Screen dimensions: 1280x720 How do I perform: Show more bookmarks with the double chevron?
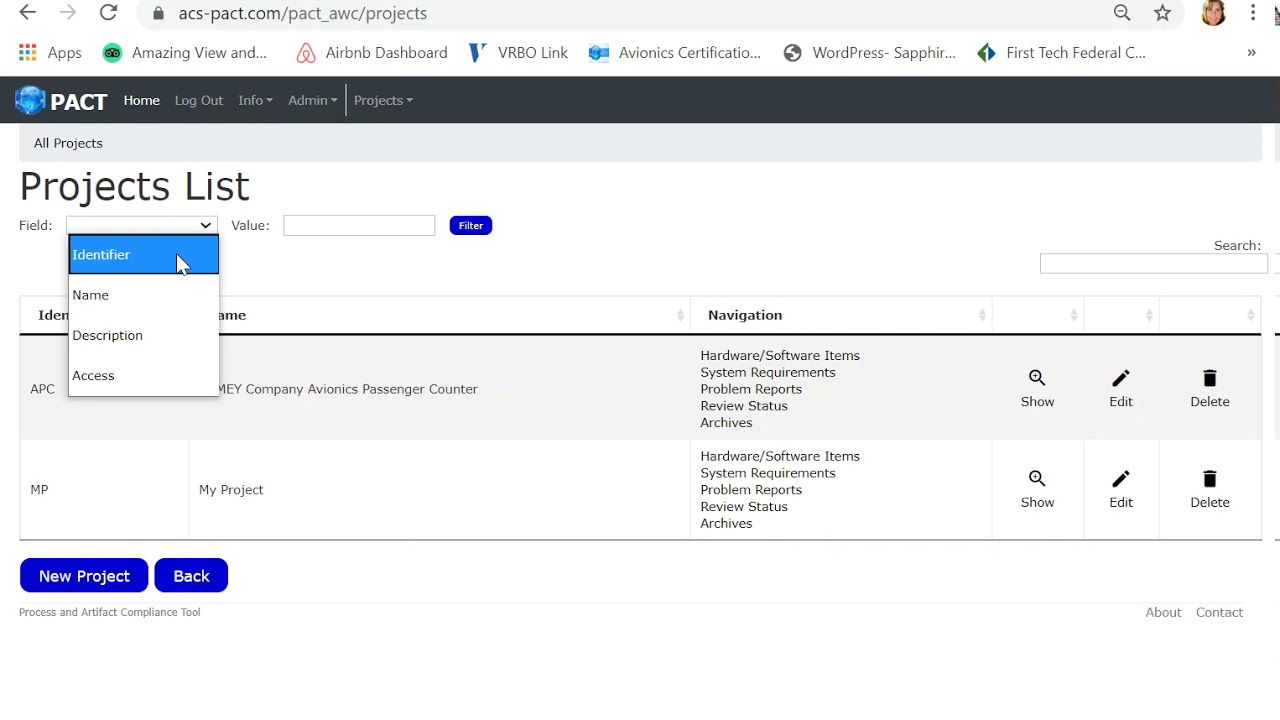pos(1251,53)
